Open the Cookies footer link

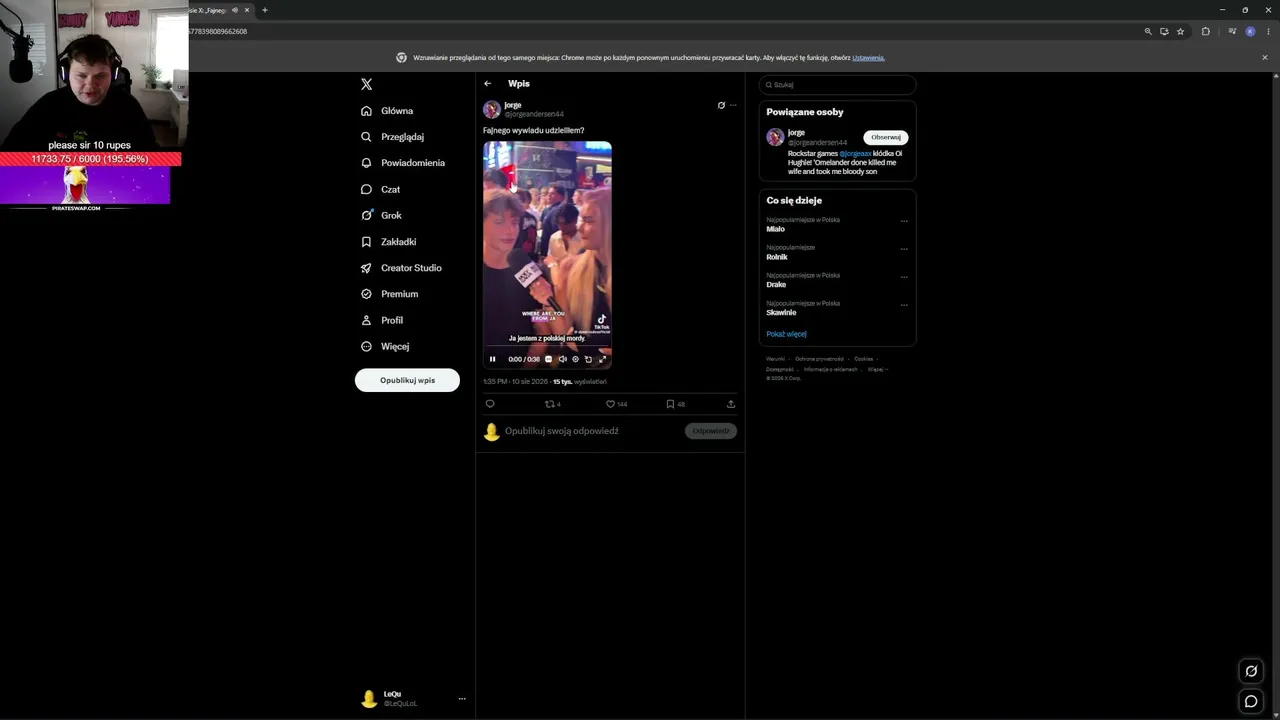[x=864, y=359]
